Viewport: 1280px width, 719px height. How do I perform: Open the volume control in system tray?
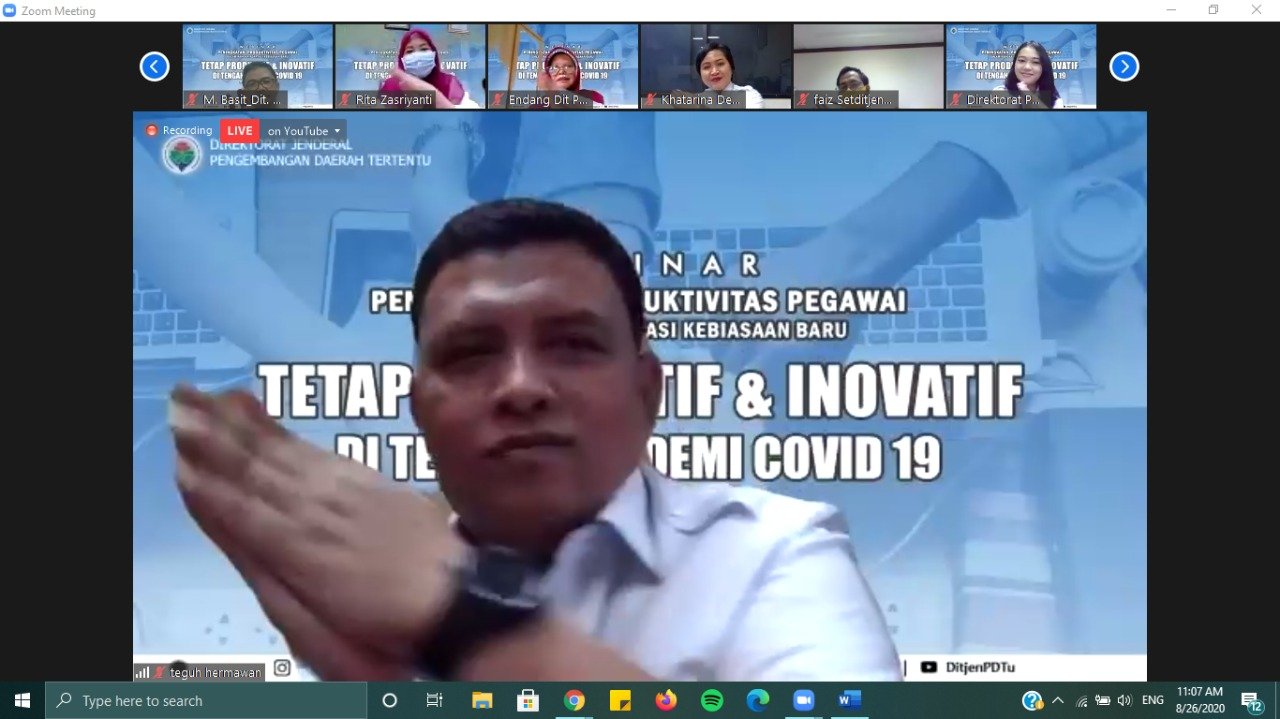point(1124,700)
